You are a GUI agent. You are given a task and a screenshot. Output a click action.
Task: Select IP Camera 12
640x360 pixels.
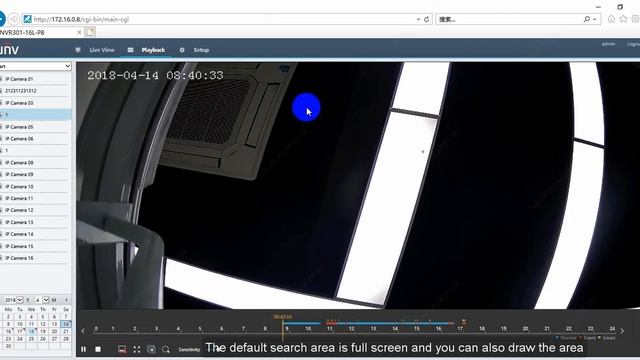(36, 210)
